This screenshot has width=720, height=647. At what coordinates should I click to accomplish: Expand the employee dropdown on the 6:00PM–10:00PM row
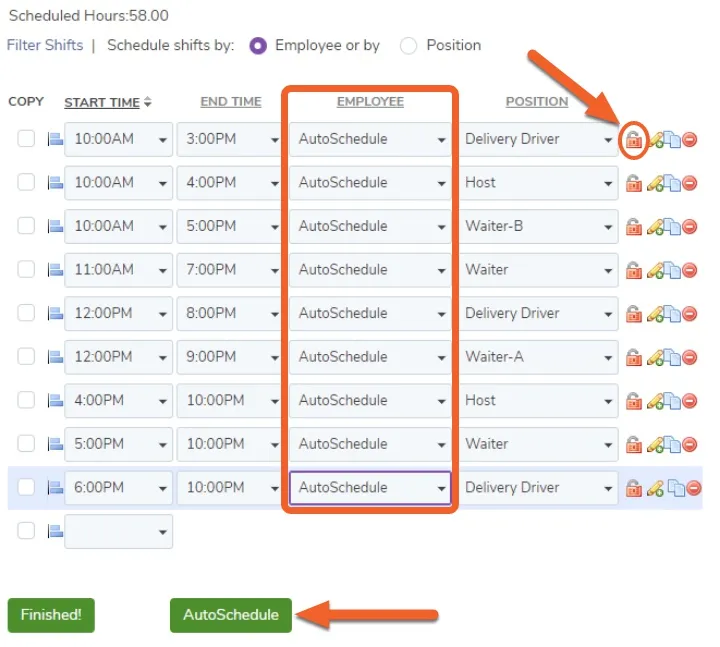(370, 488)
